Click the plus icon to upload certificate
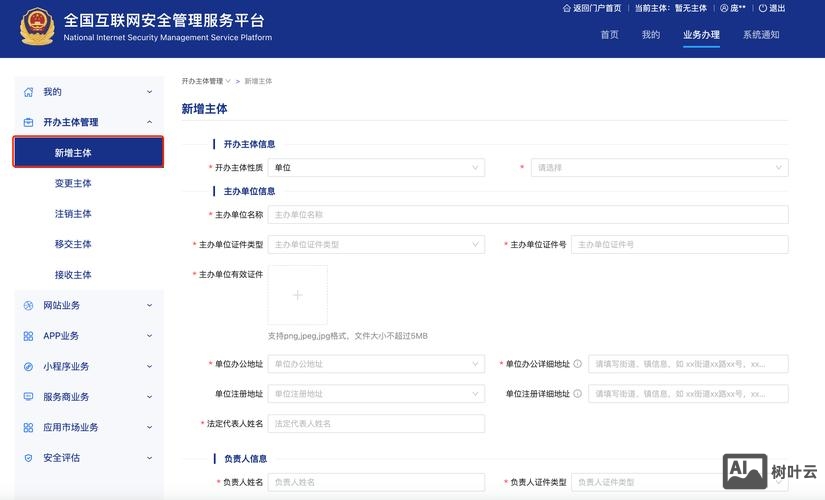 point(298,295)
